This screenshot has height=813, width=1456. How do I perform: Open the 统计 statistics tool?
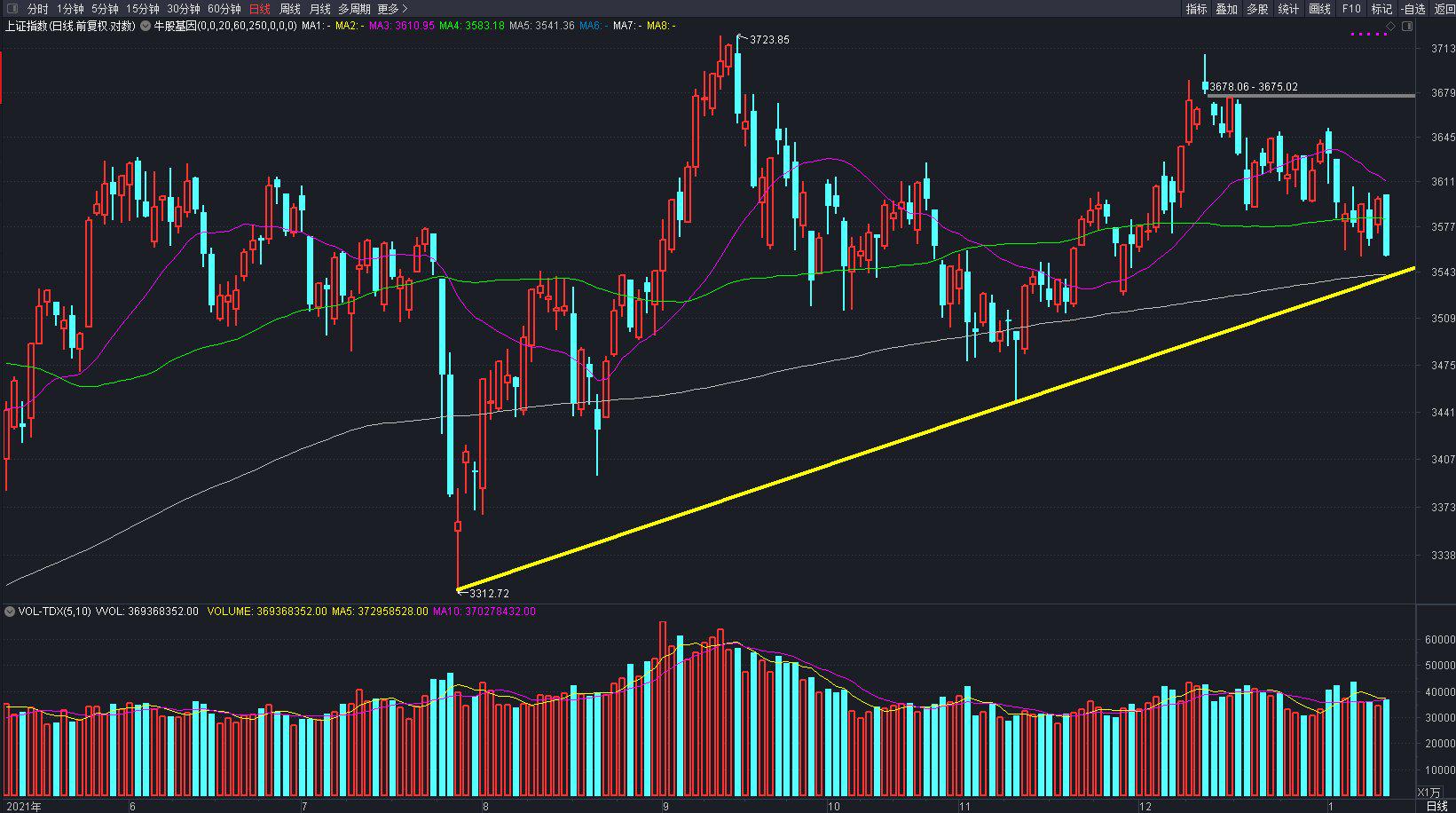tap(1288, 9)
